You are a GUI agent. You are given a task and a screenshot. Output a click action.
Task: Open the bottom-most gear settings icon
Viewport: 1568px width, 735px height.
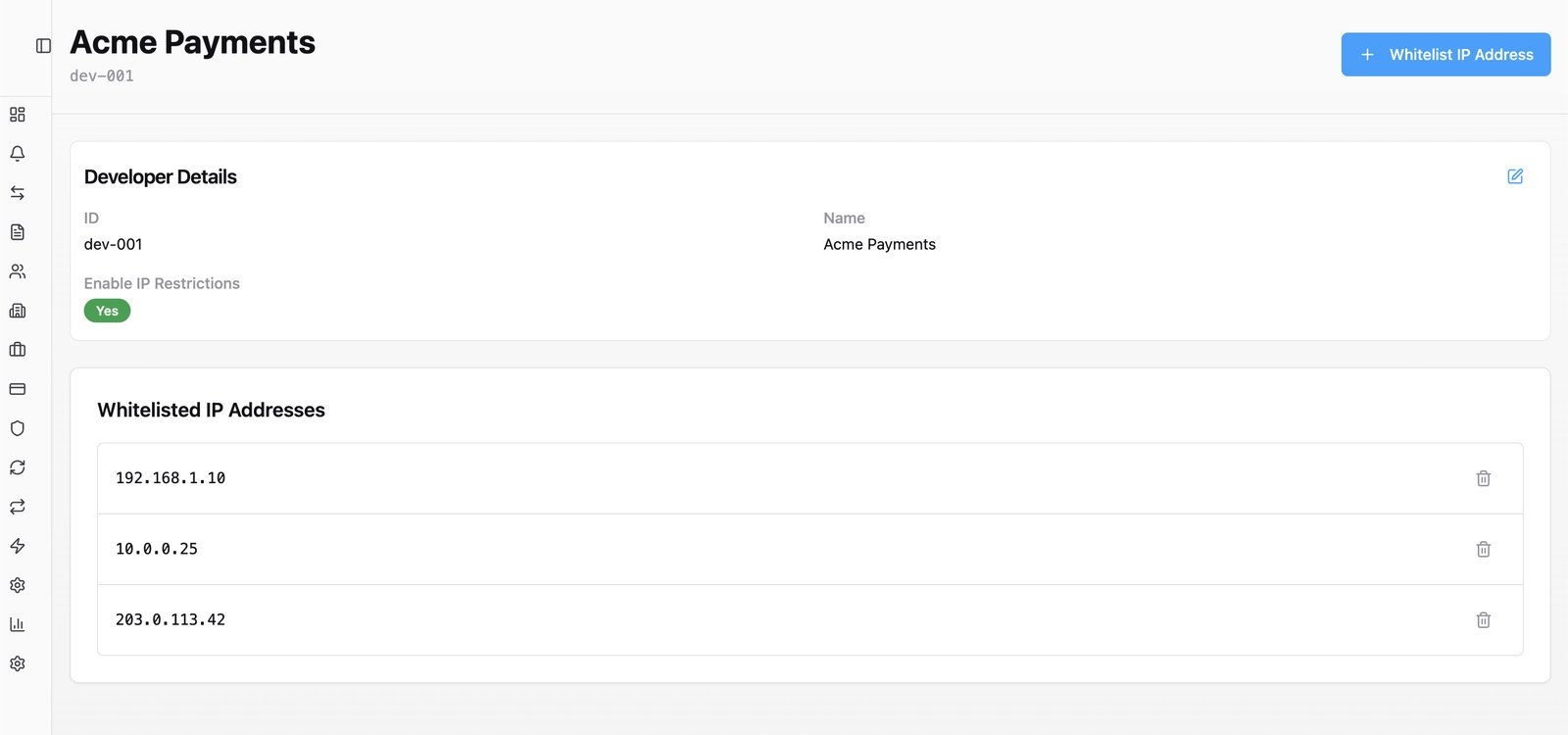tap(18, 663)
